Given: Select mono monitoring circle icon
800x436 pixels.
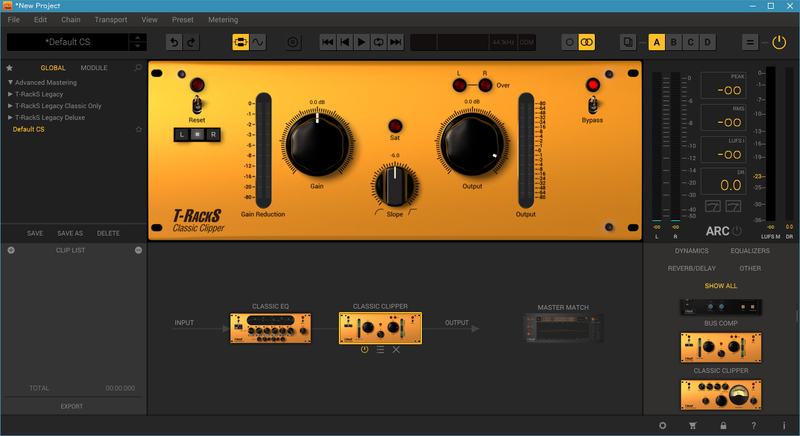Looking at the screenshot, I should click(x=570, y=42).
